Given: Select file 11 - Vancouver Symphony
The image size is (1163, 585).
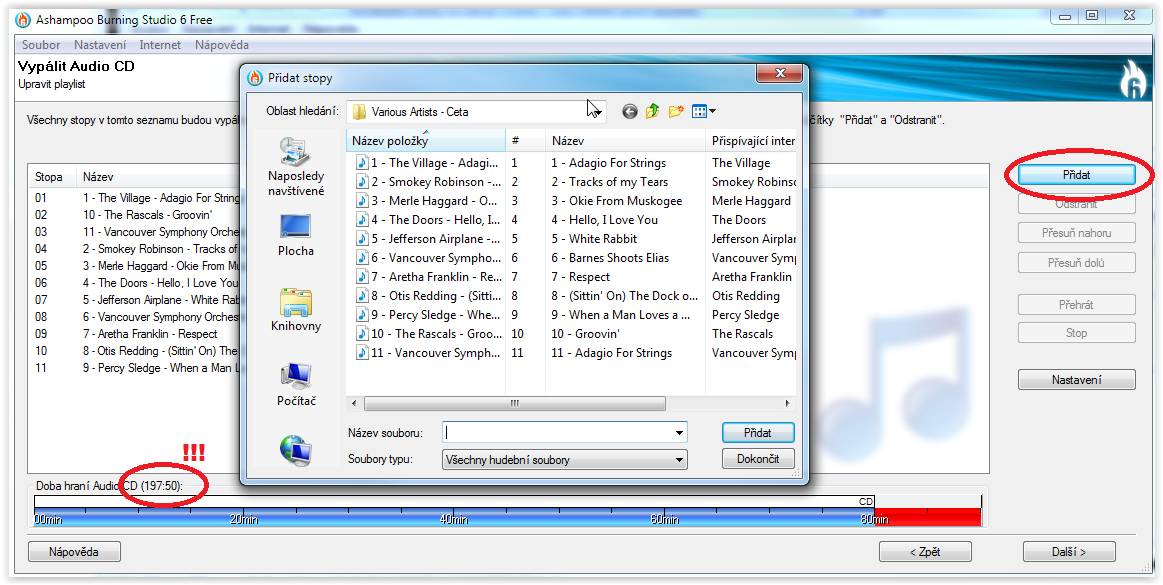Looking at the screenshot, I should coord(427,353).
